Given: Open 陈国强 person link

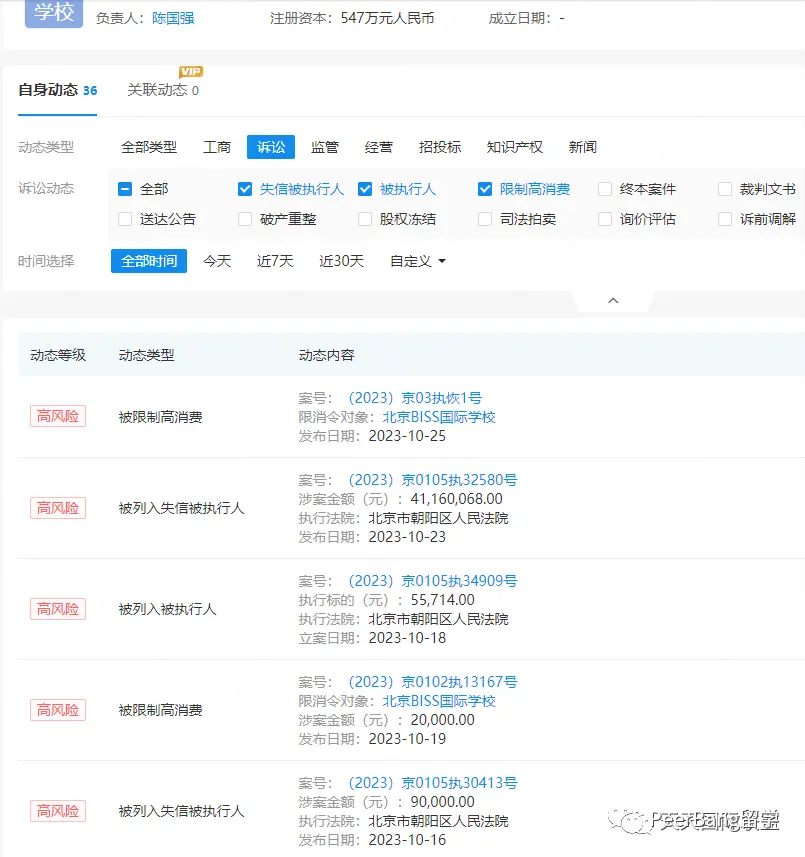Looking at the screenshot, I should click(173, 19).
